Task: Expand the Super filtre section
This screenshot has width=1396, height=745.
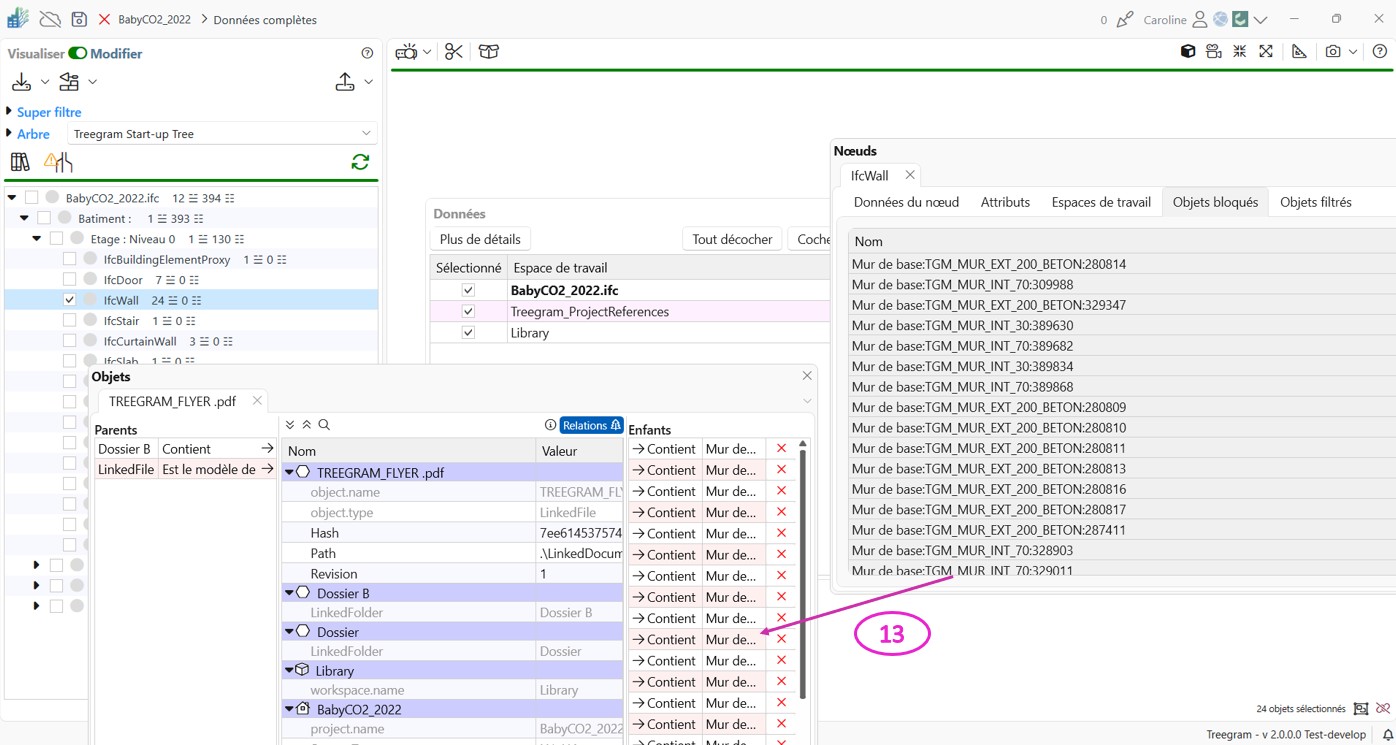Action: 48,112
